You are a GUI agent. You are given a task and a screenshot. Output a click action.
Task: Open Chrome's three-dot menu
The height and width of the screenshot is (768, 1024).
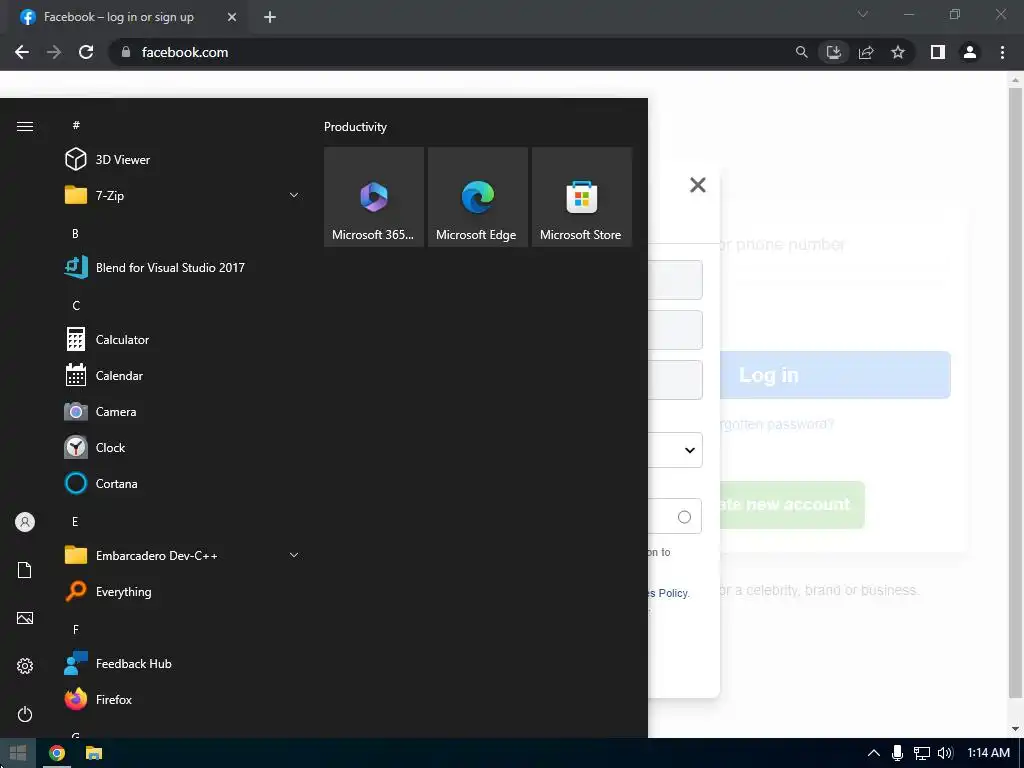[x=1002, y=52]
